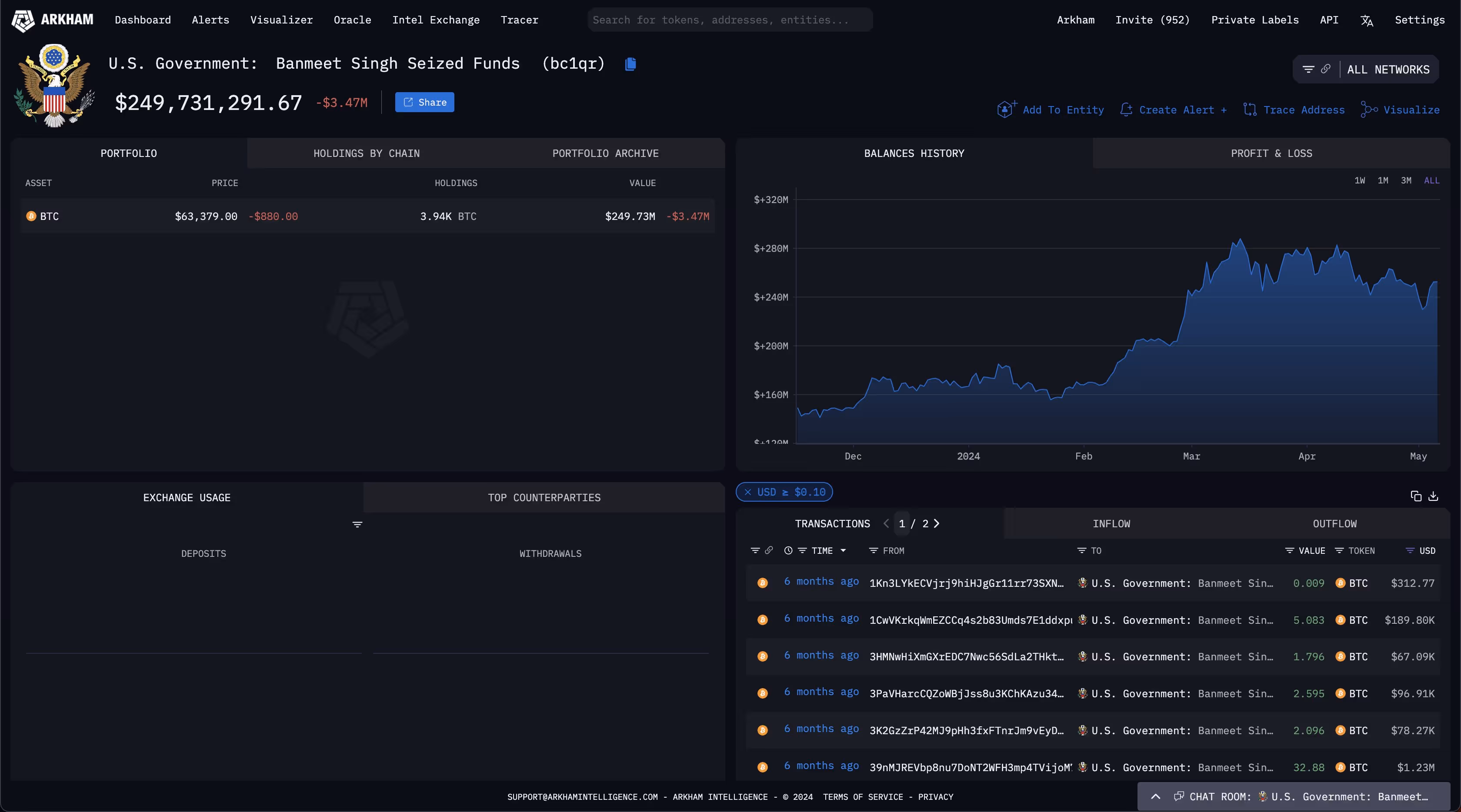1461x812 pixels.
Task: Copy the bc1qr address icon
Action: (x=630, y=64)
